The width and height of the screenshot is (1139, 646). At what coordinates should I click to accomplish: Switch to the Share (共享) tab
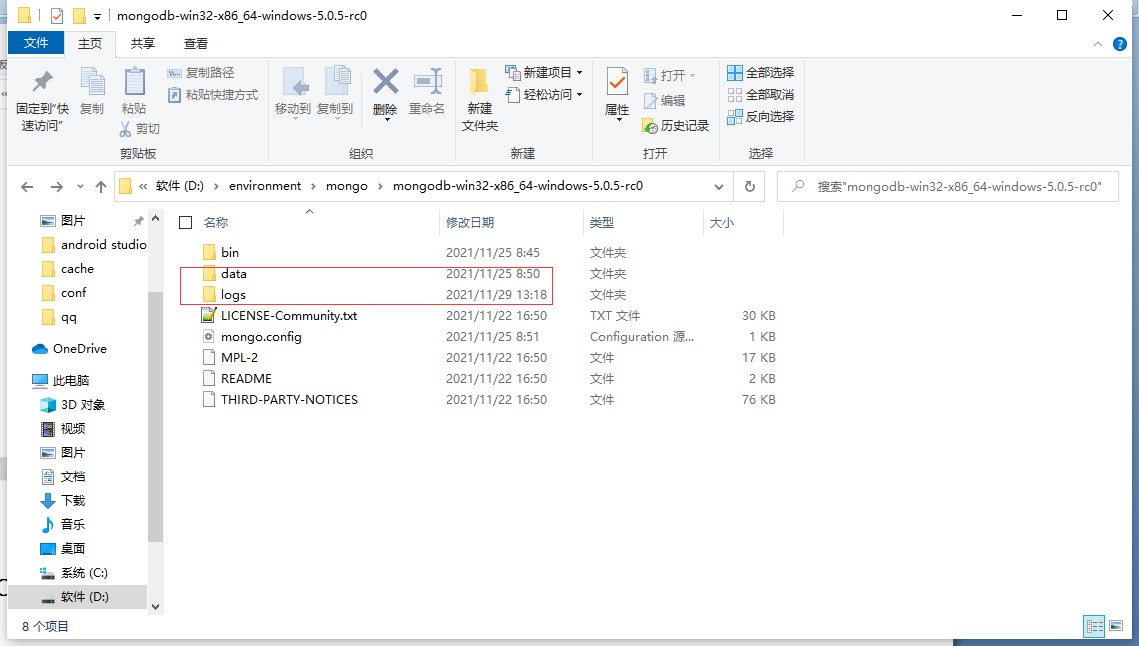tap(142, 44)
